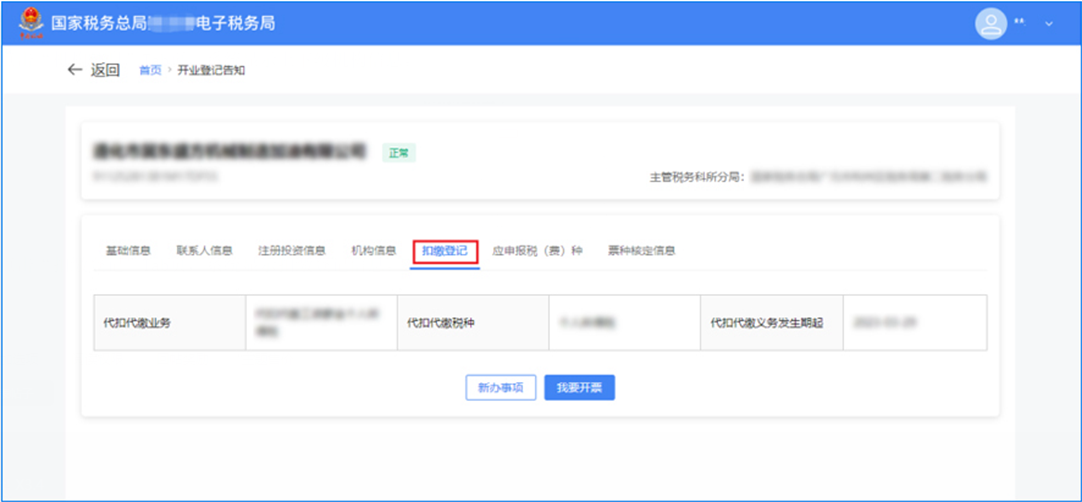
Task: Click the tax bureau emblem logo
Action: click(30, 23)
